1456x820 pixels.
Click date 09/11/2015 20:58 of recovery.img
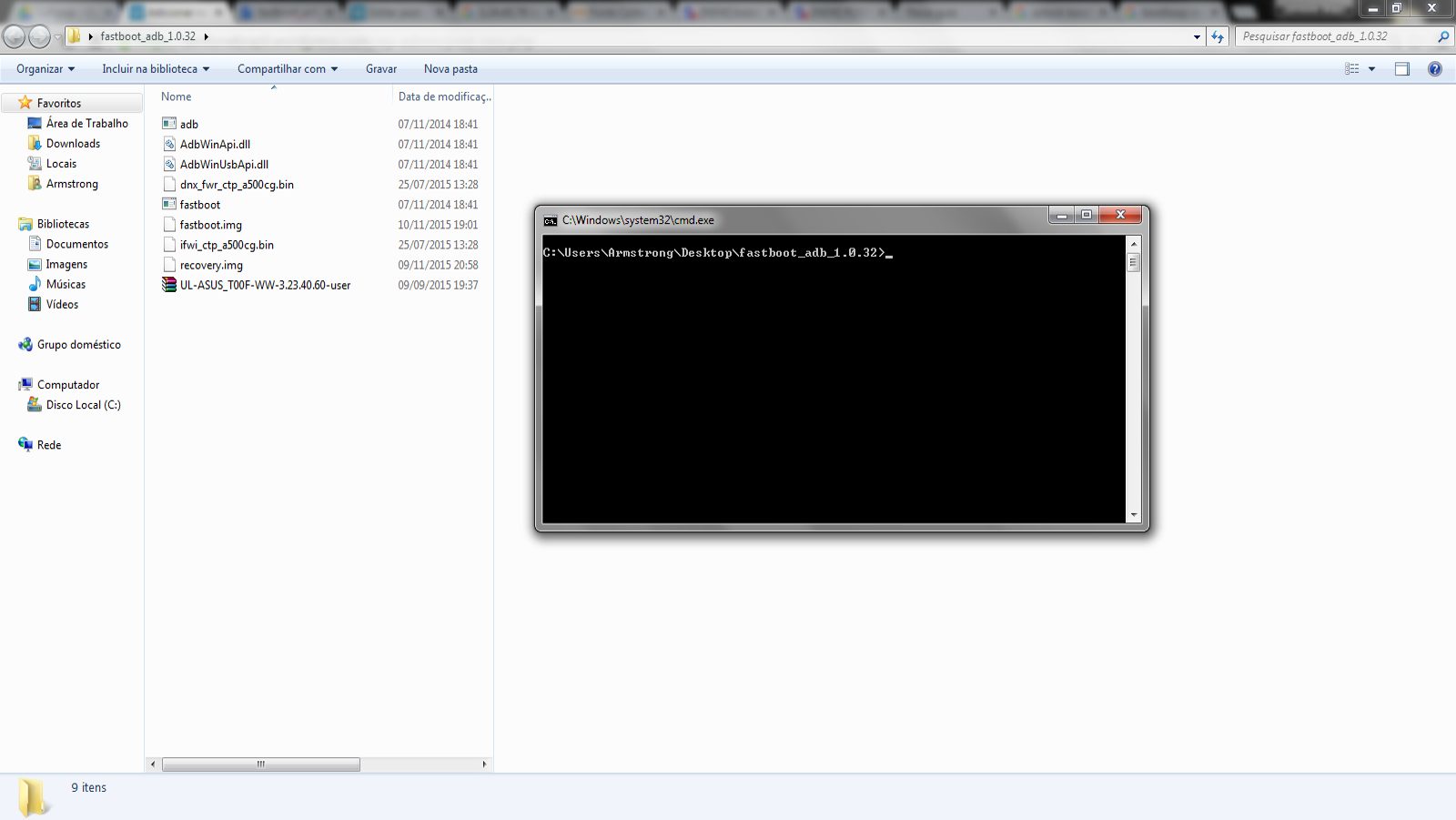coord(438,265)
